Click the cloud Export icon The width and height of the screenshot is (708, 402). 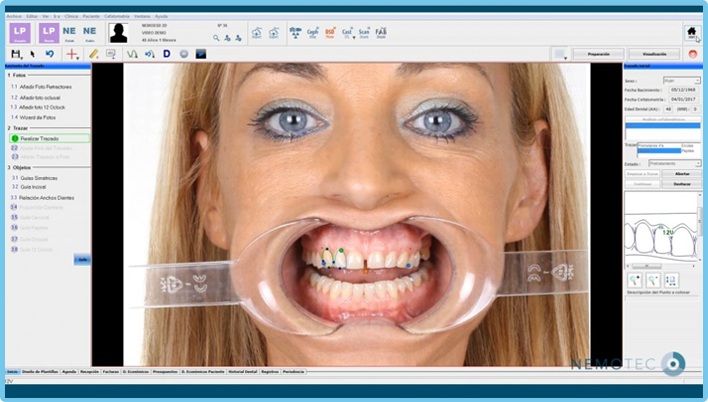point(274,33)
